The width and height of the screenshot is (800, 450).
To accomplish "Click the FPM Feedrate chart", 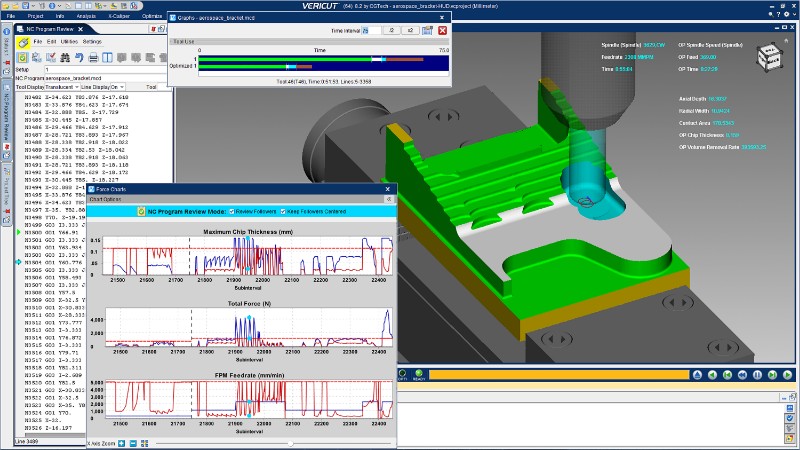I will pyautogui.click(x=249, y=399).
